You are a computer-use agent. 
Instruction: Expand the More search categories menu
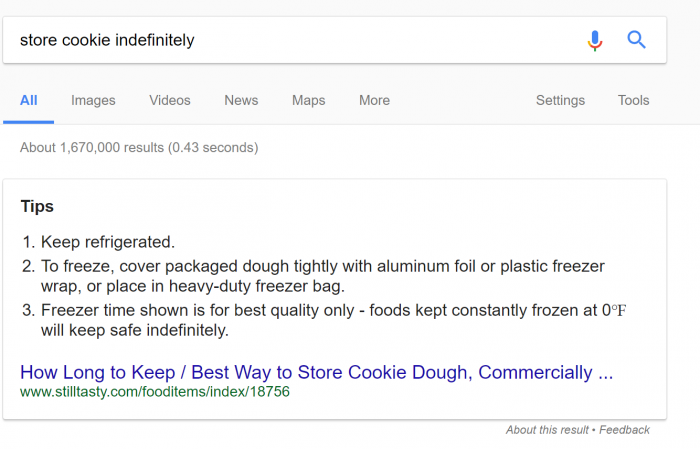[374, 100]
